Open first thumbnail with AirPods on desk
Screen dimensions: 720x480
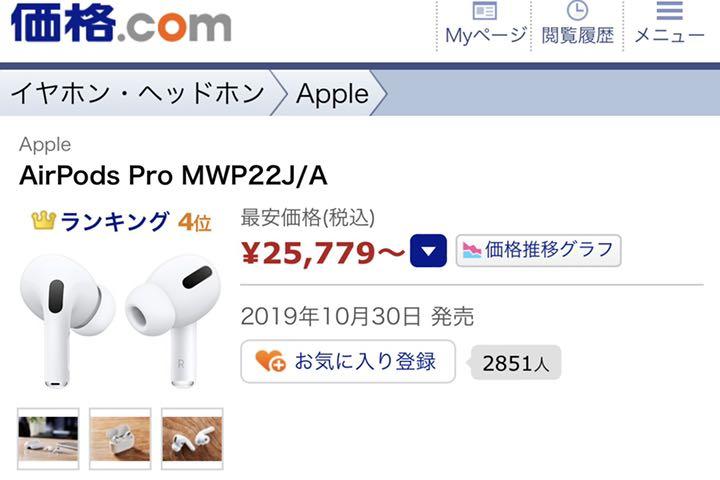click(48, 439)
